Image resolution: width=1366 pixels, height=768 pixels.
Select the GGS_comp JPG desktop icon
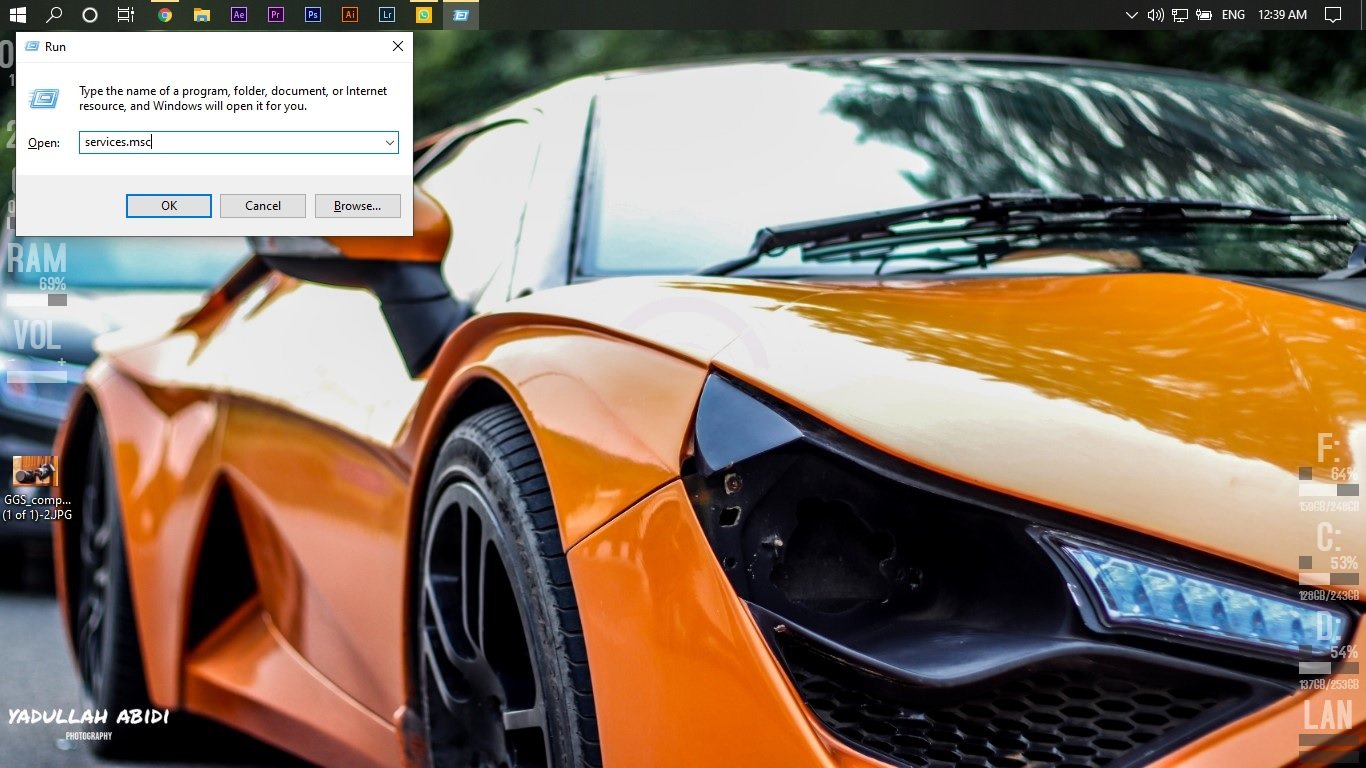(x=37, y=489)
